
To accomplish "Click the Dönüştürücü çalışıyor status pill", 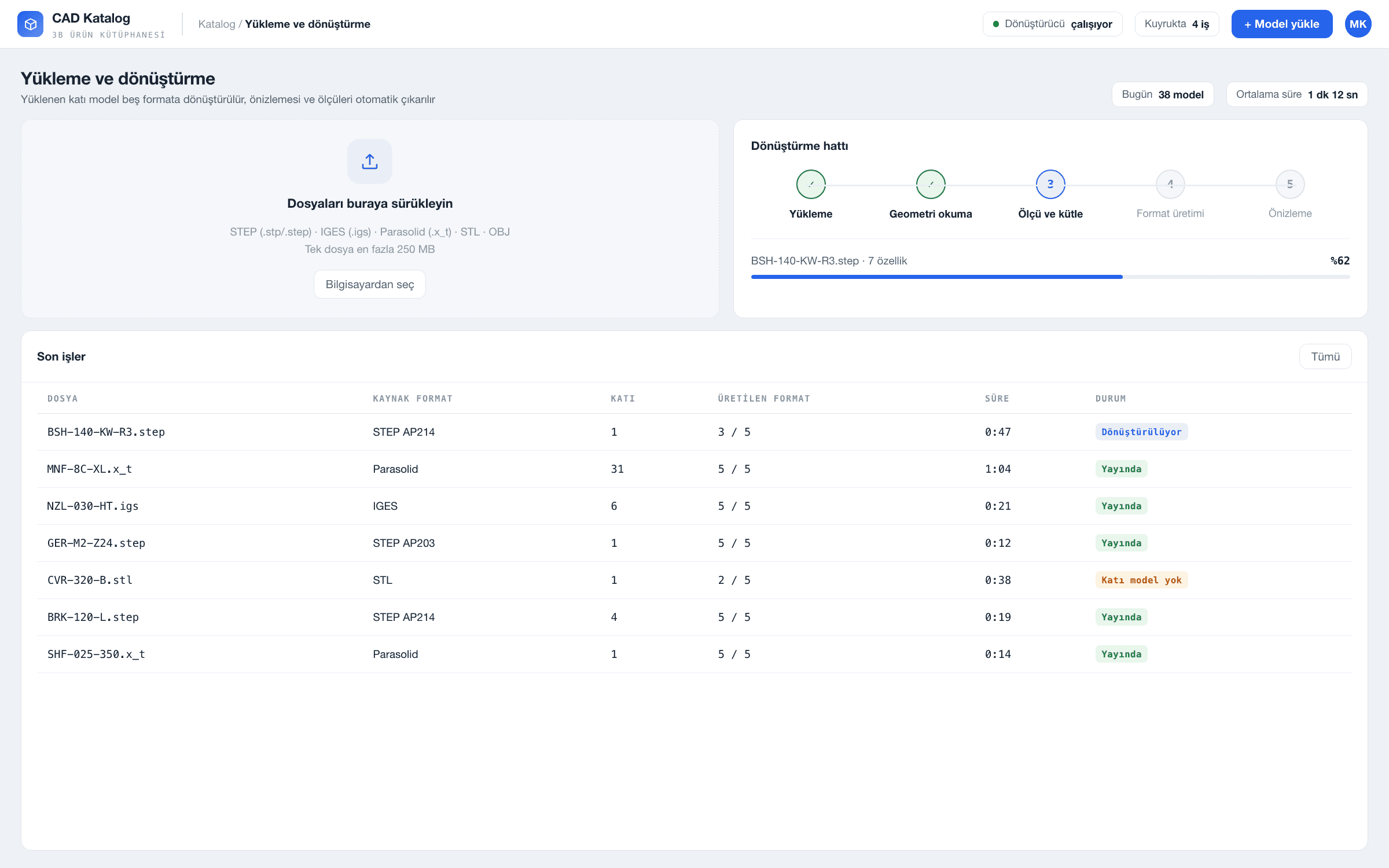I will 1052,24.
